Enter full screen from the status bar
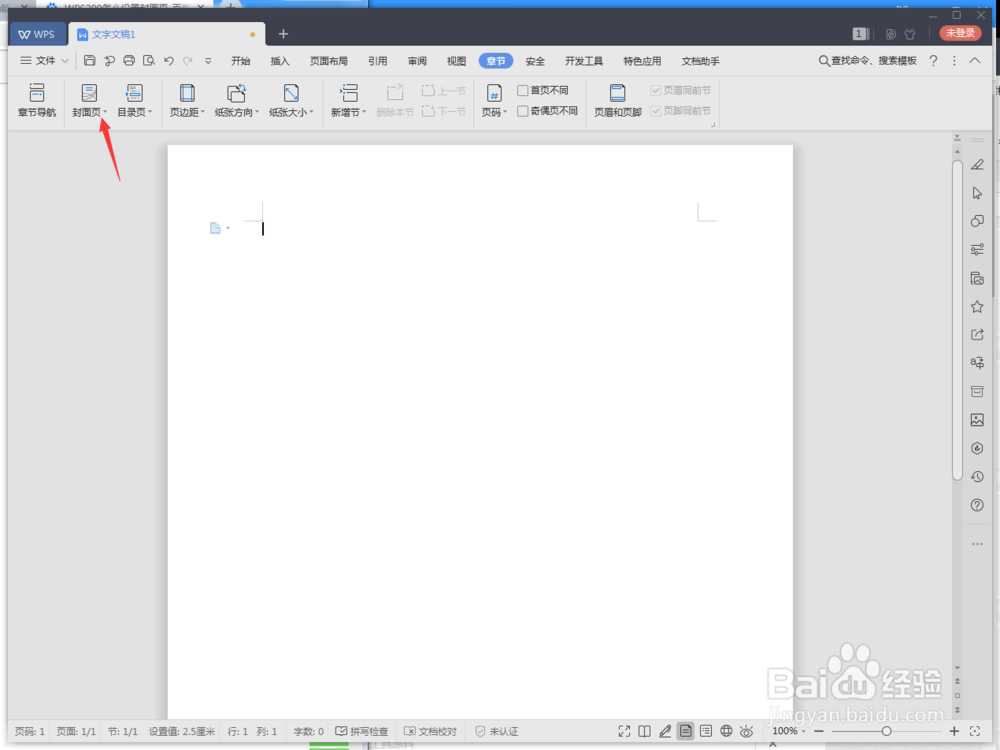The width and height of the screenshot is (1000, 750). [624, 731]
